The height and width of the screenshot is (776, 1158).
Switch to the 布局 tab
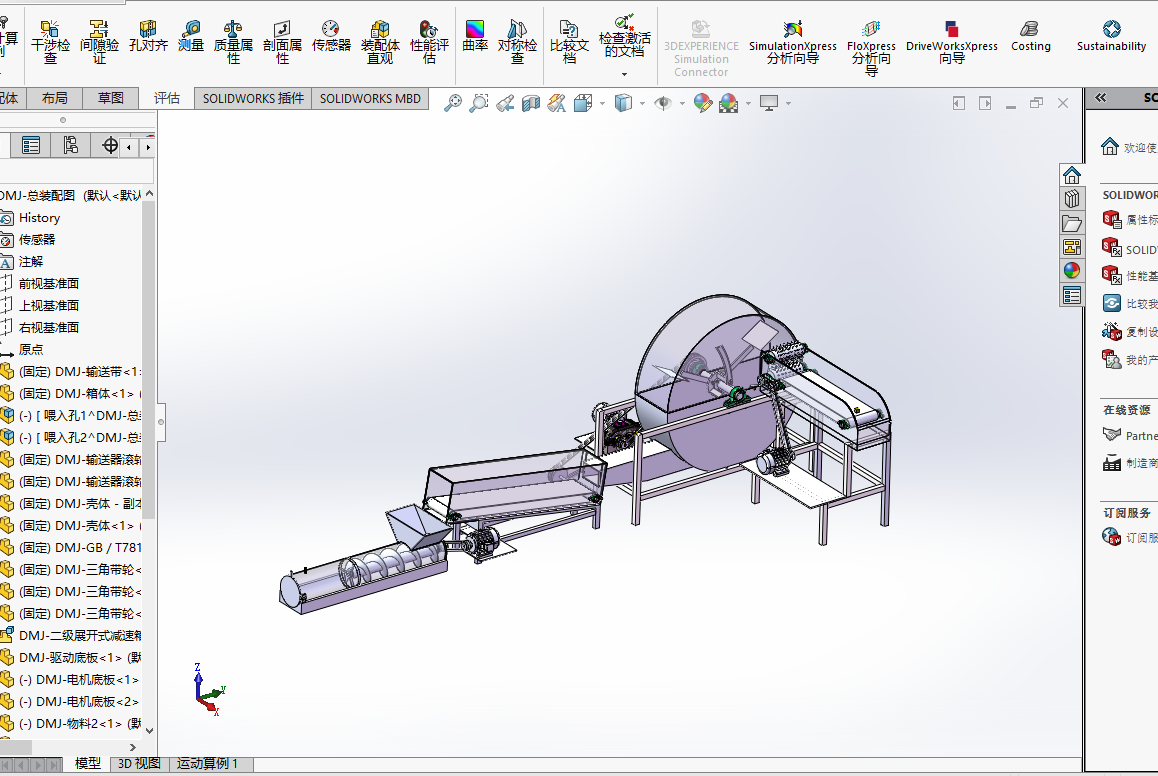click(55, 98)
